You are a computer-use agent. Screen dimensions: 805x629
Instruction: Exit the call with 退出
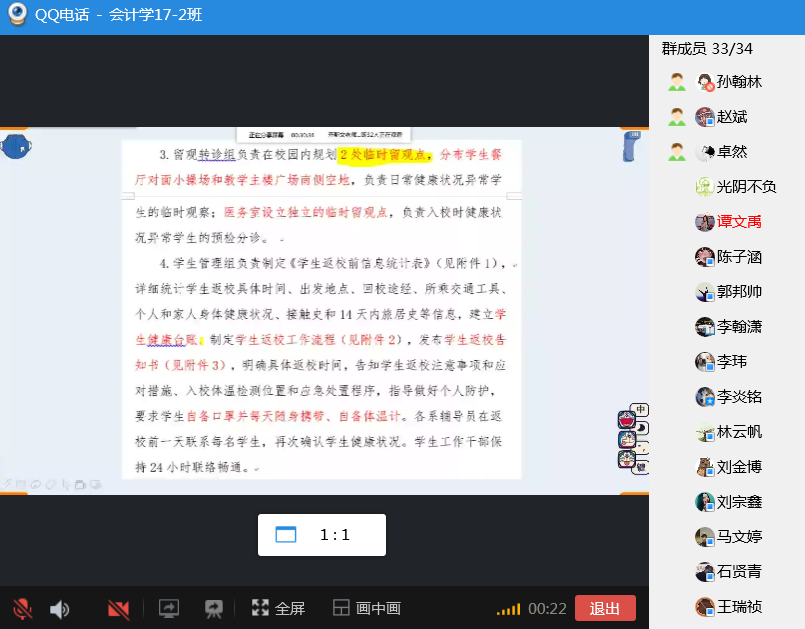(605, 608)
